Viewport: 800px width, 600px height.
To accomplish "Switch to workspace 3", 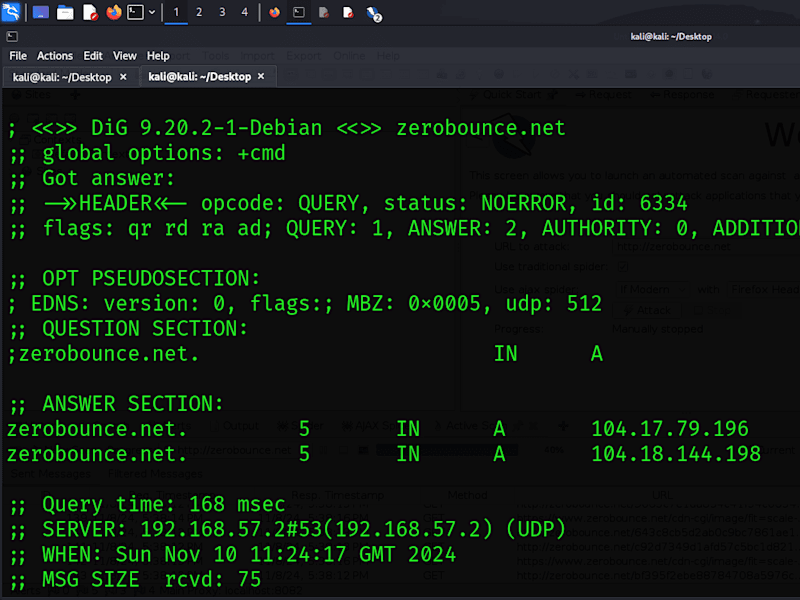I will click(222, 12).
